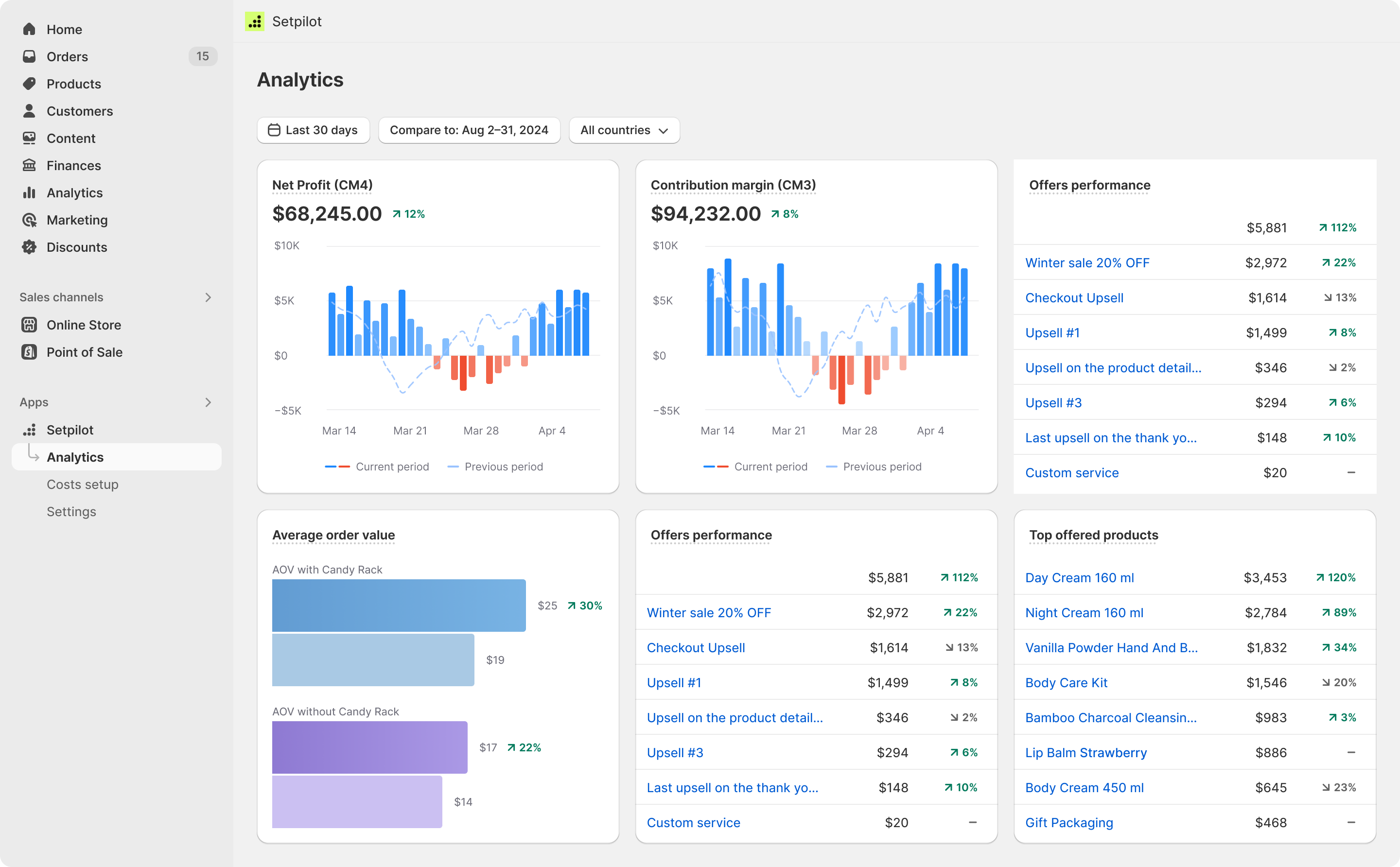Screen dimensions: 1400x867
Task: Open Products from the sidebar
Action: pyautogui.click(x=30, y=84)
